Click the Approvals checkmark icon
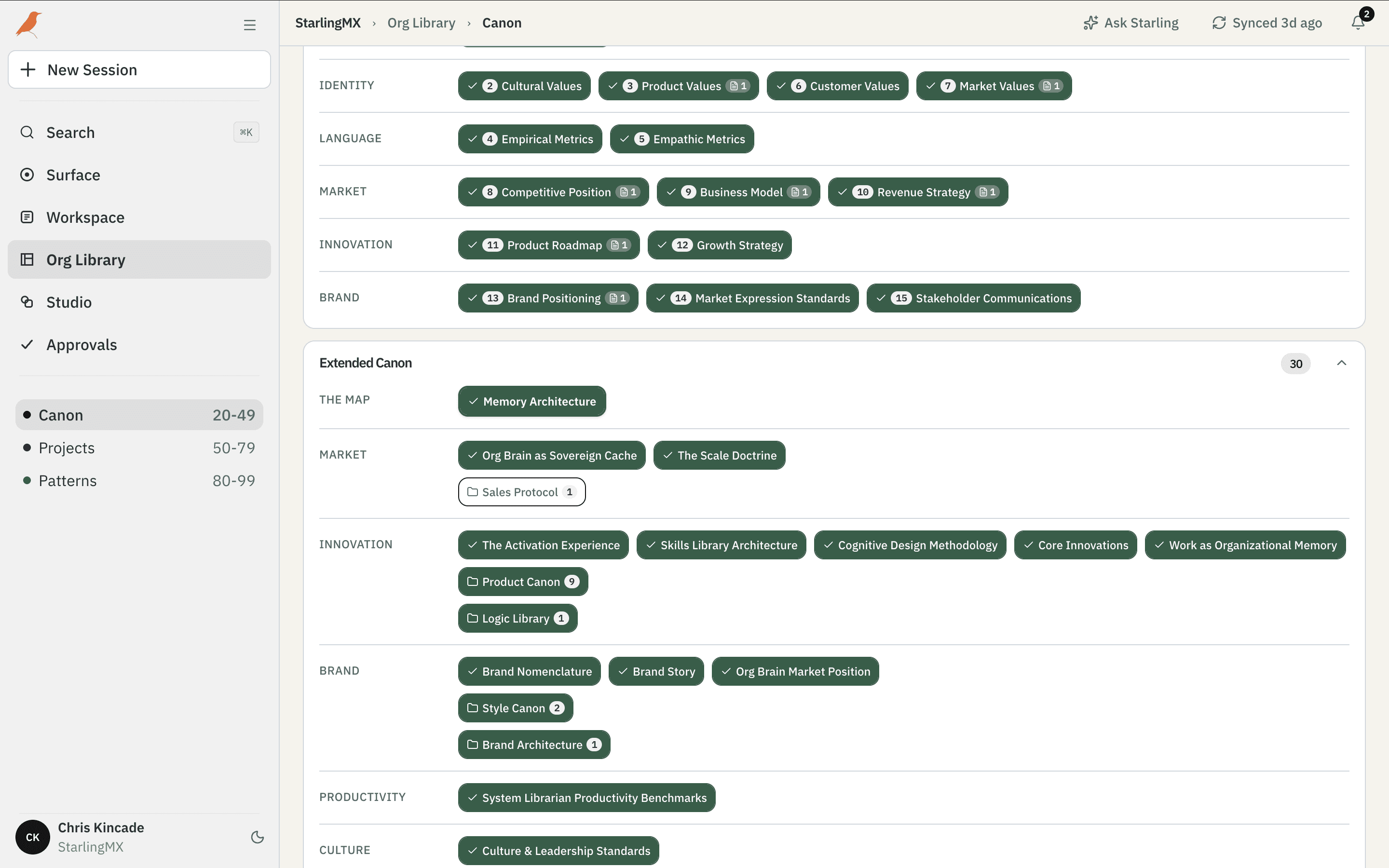 click(x=27, y=344)
